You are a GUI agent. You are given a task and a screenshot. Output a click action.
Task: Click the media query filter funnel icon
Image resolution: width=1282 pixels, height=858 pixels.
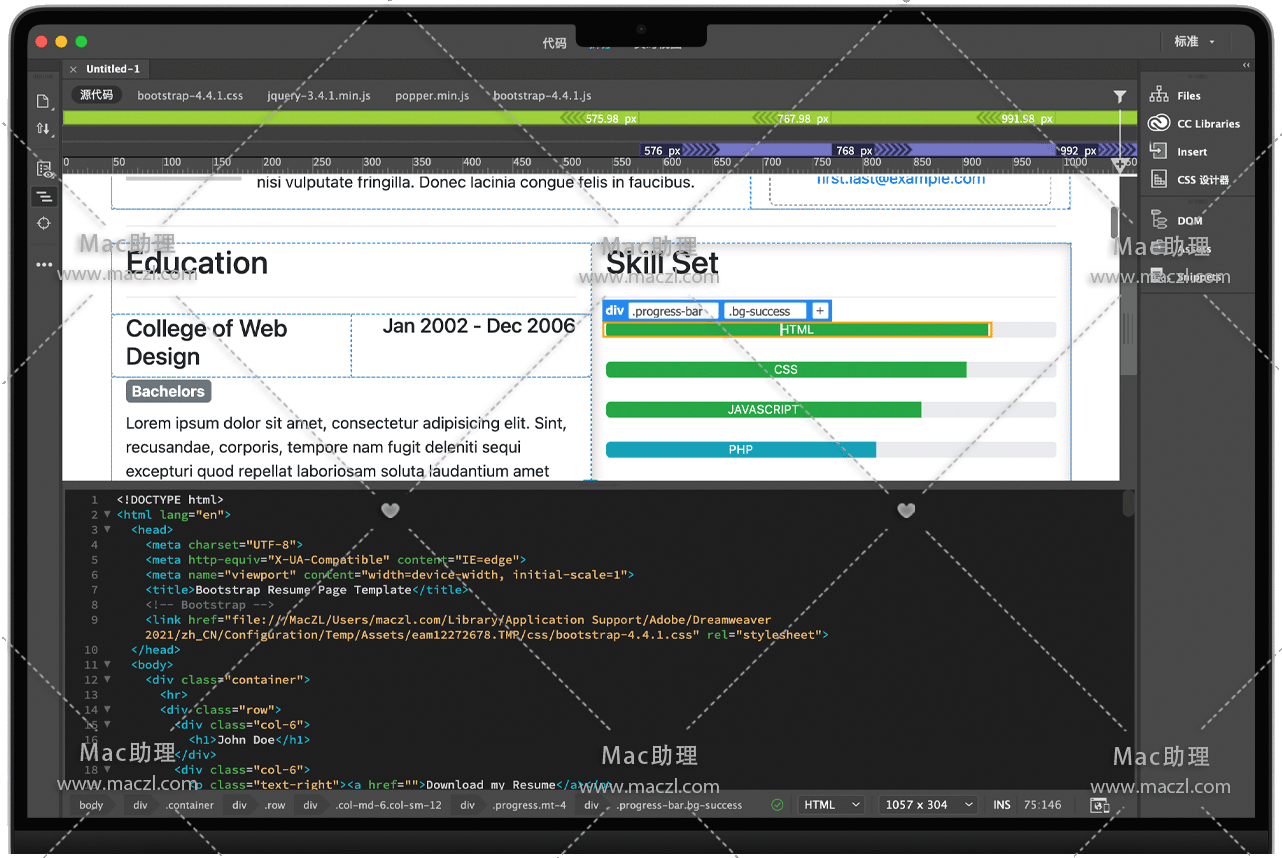pos(1119,96)
